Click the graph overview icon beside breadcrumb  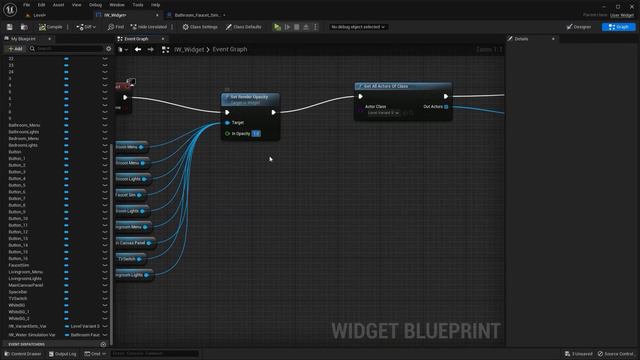pos(165,49)
